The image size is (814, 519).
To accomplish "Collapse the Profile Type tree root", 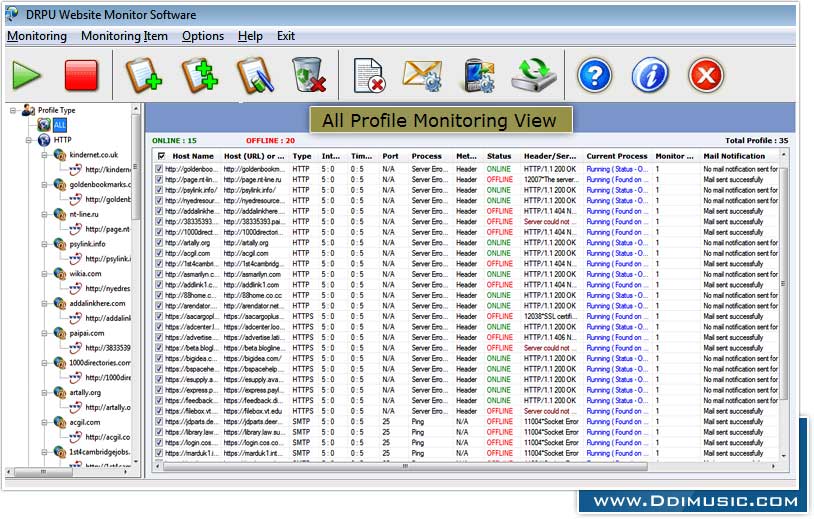I will (x=13, y=110).
